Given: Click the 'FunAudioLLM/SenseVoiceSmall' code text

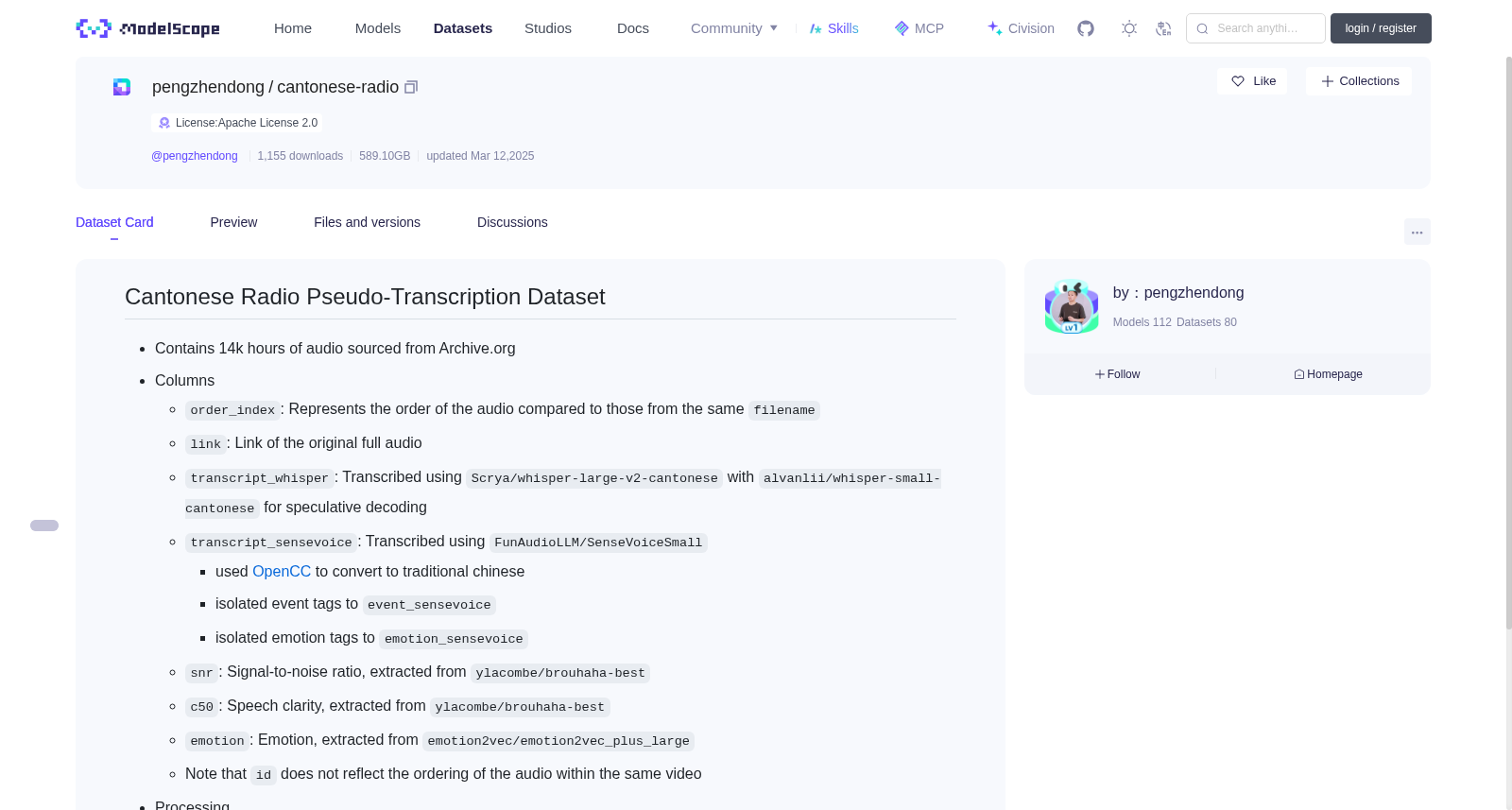Looking at the screenshot, I should click(598, 543).
